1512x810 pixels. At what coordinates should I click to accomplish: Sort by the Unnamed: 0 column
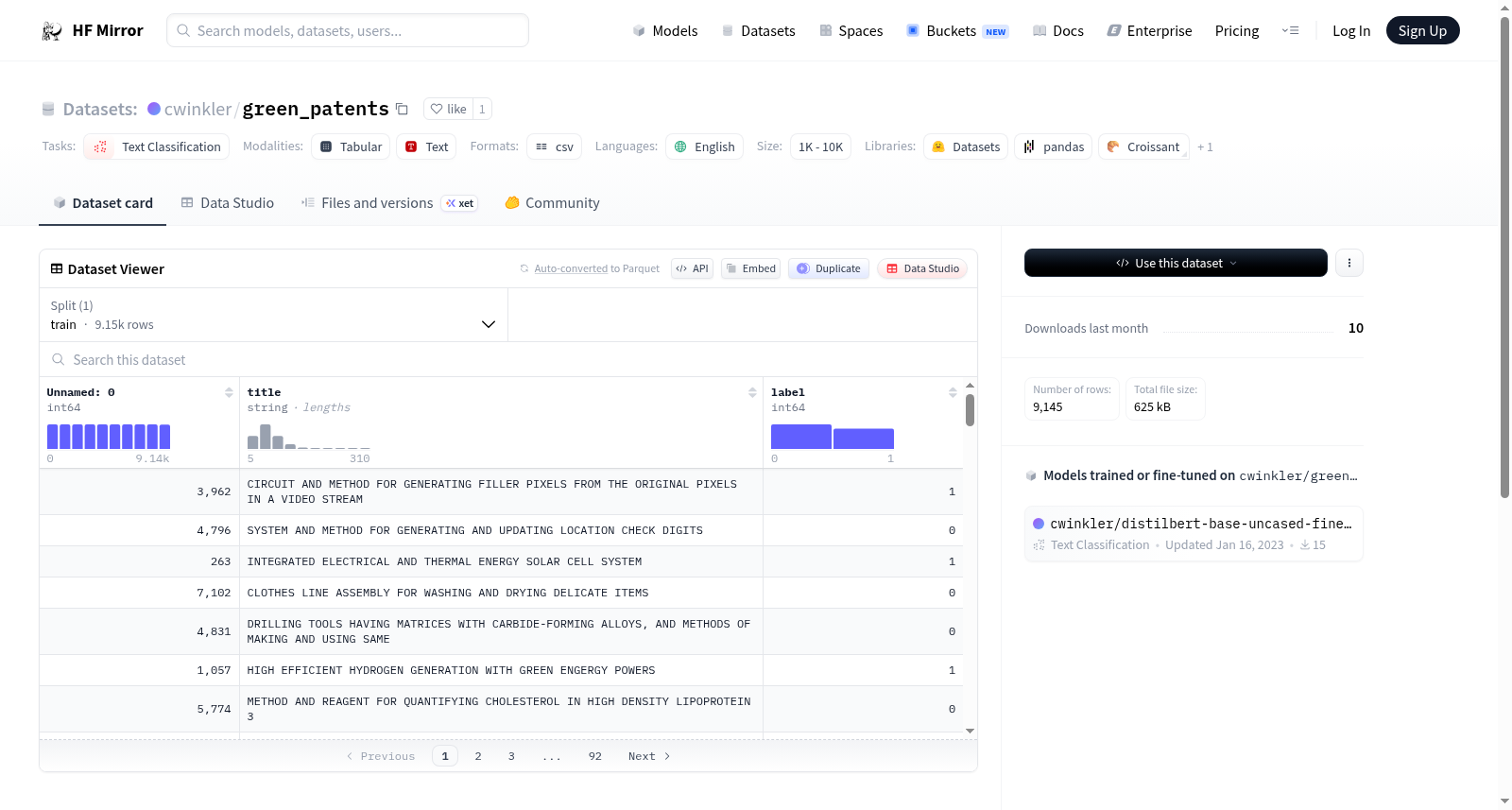(x=229, y=392)
